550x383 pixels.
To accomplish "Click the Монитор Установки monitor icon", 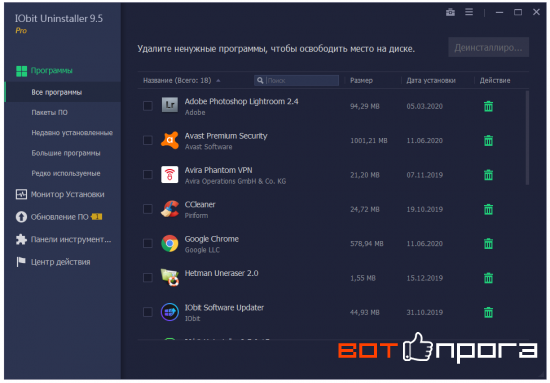I will 21,194.
